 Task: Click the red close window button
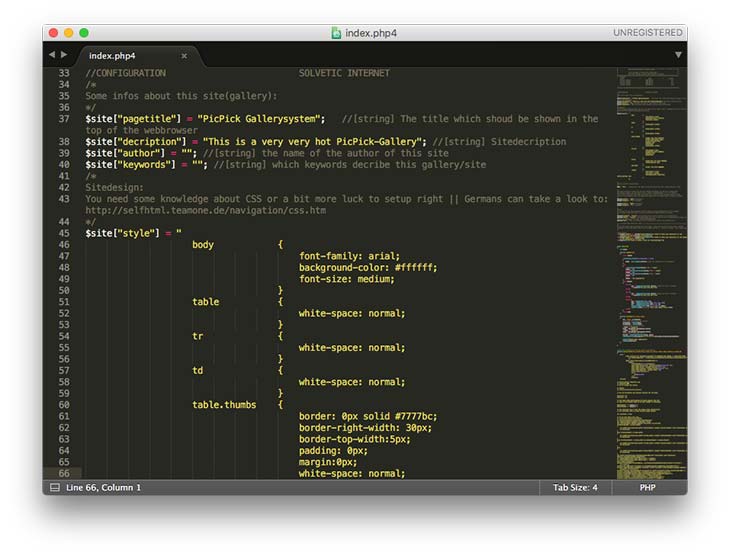point(54,33)
